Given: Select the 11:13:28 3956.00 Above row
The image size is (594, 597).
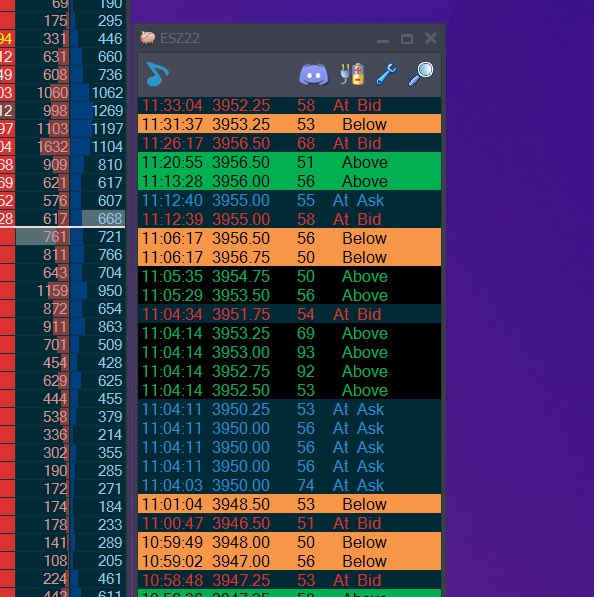Looking at the screenshot, I should [289, 181].
